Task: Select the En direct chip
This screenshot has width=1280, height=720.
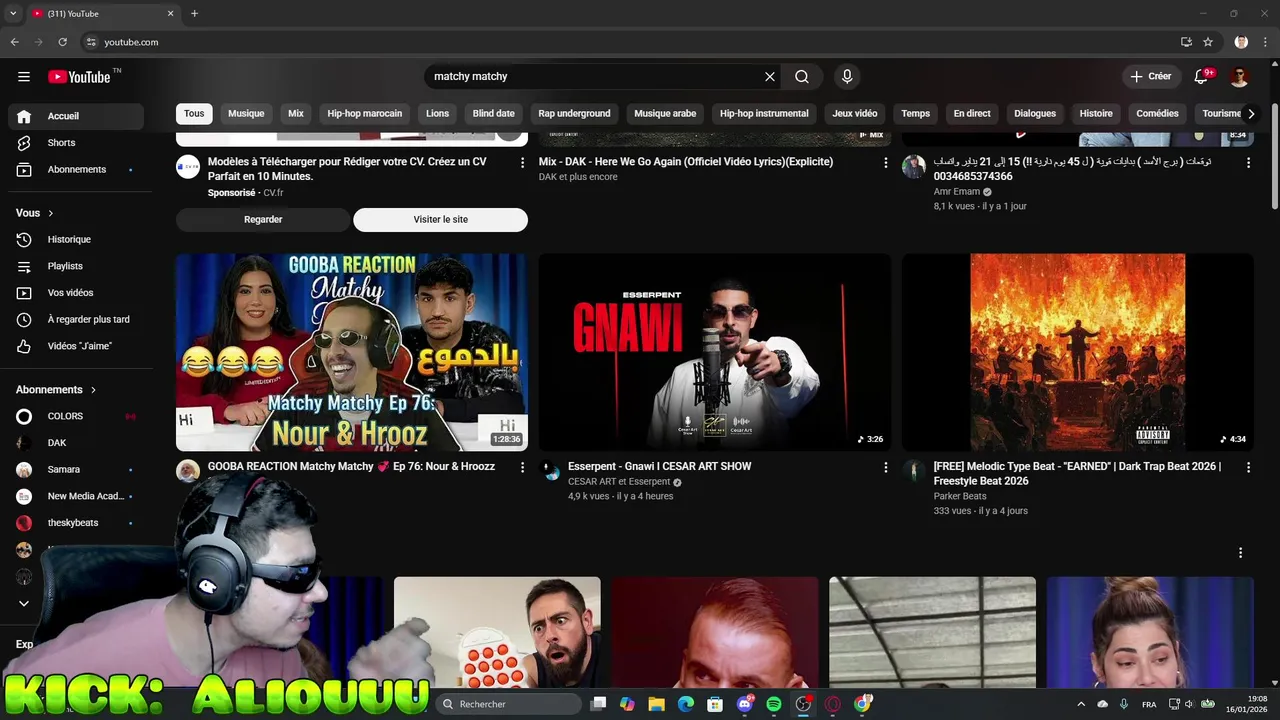Action: coord(972,114)
